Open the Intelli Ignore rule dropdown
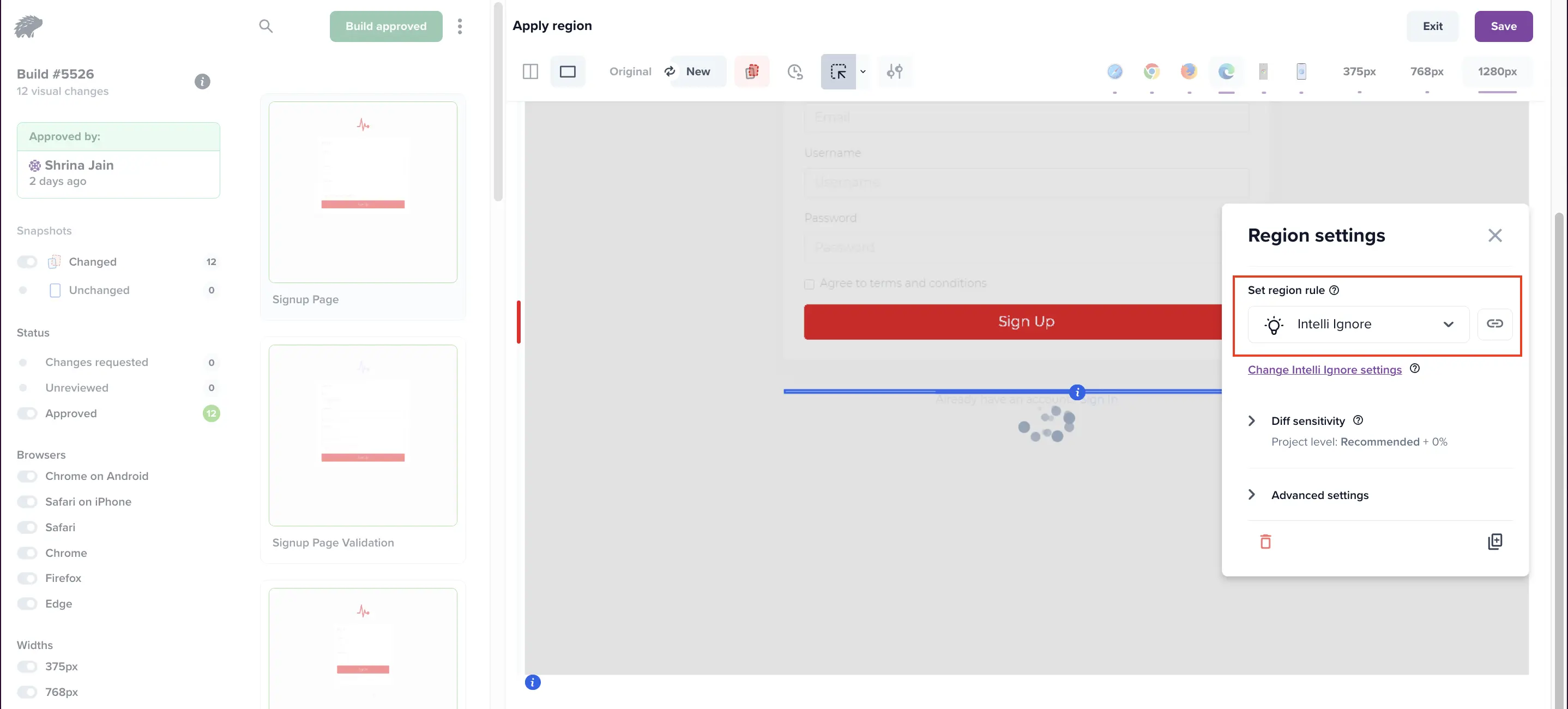The width and height of the screenshot is (1568, 709). coord(1358,324)
